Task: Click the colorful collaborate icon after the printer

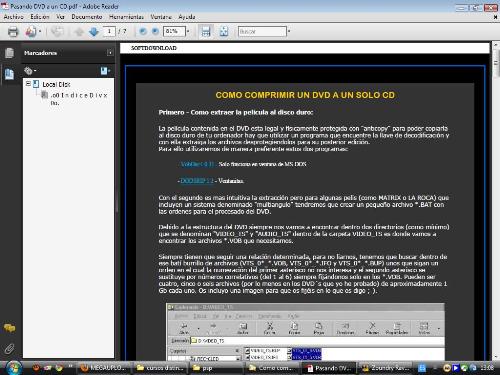Action: [31, 32]
